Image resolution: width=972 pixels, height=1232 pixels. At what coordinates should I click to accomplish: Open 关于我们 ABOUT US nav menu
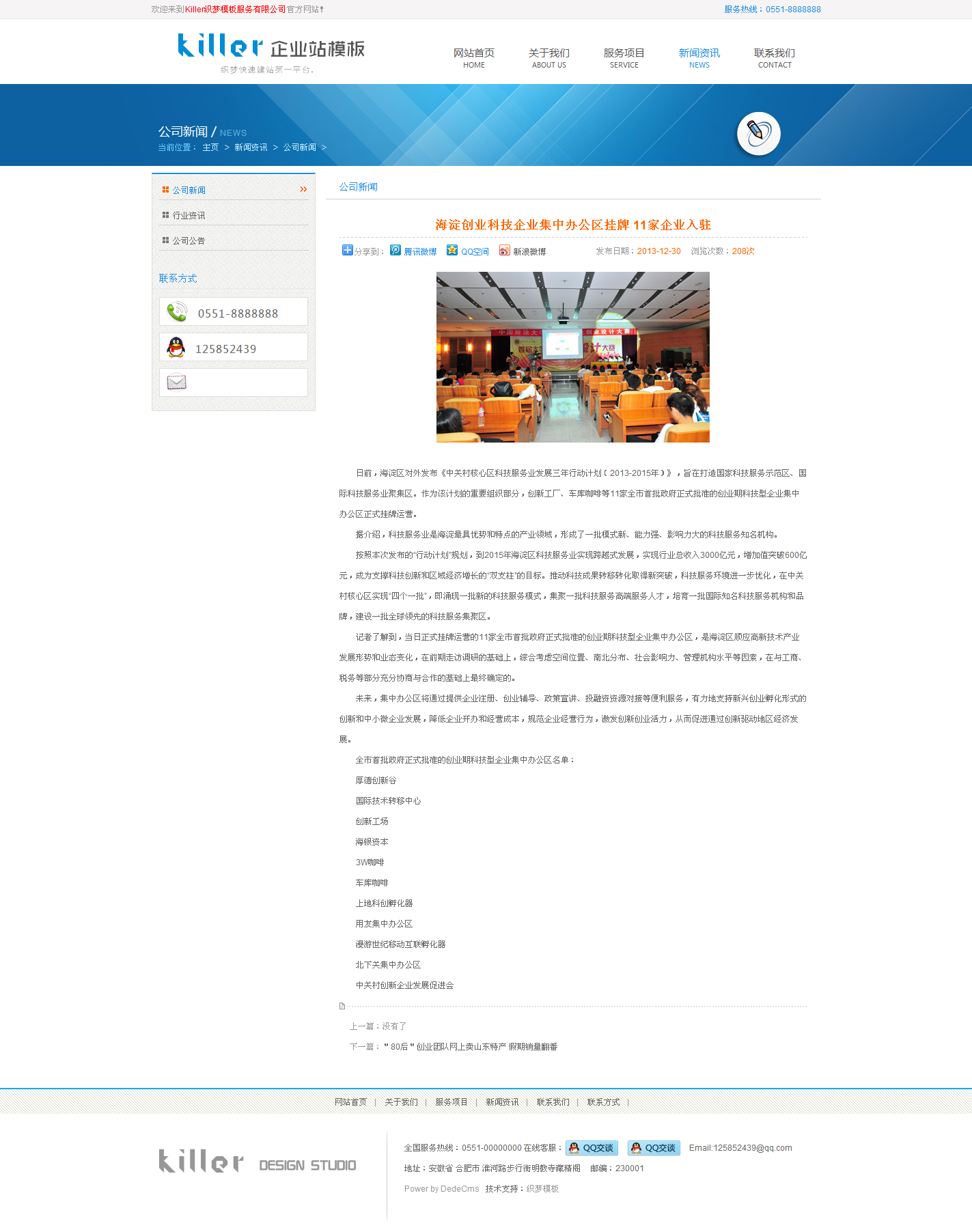[549, 57]
